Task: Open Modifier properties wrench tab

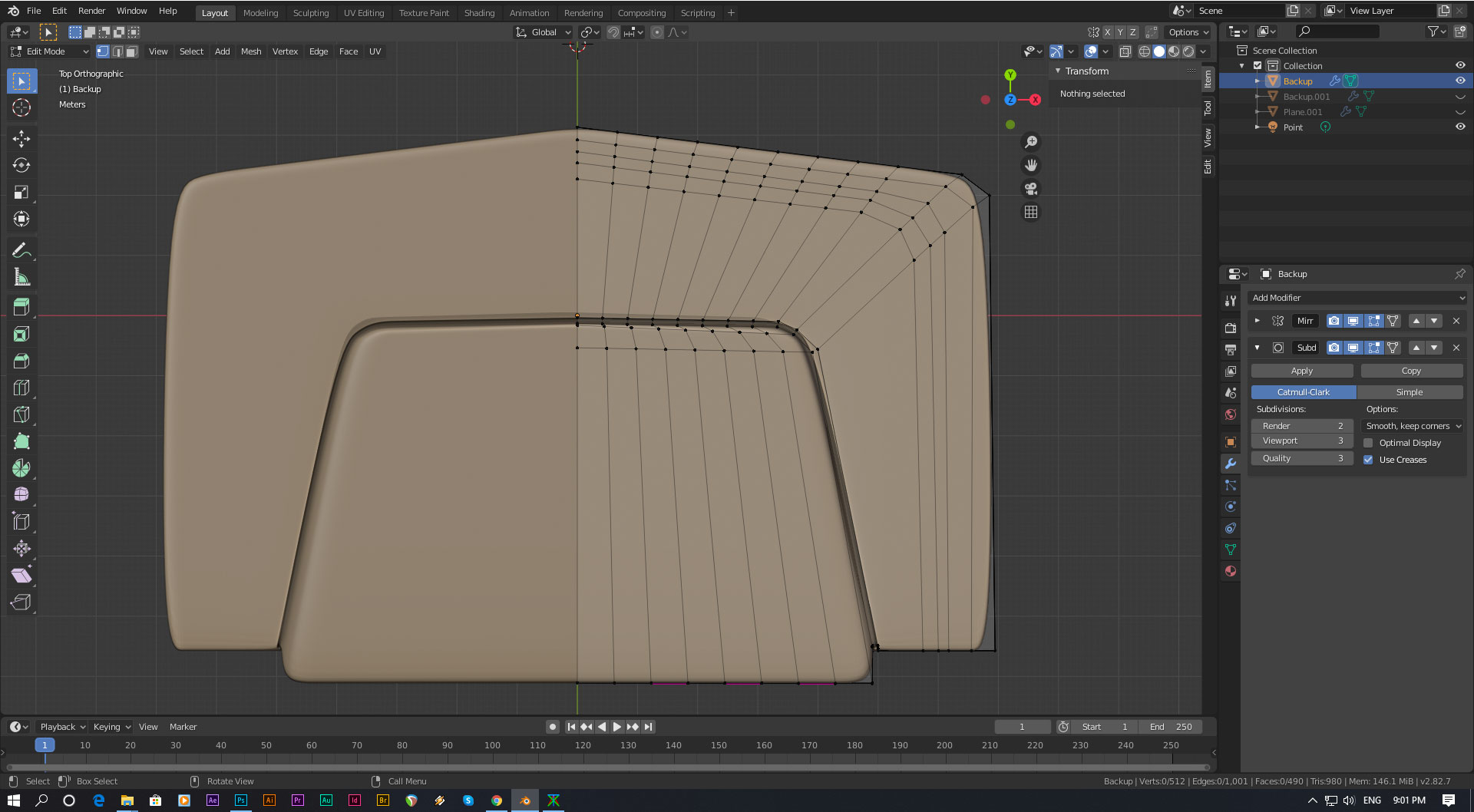Action: coord(1231,464)
